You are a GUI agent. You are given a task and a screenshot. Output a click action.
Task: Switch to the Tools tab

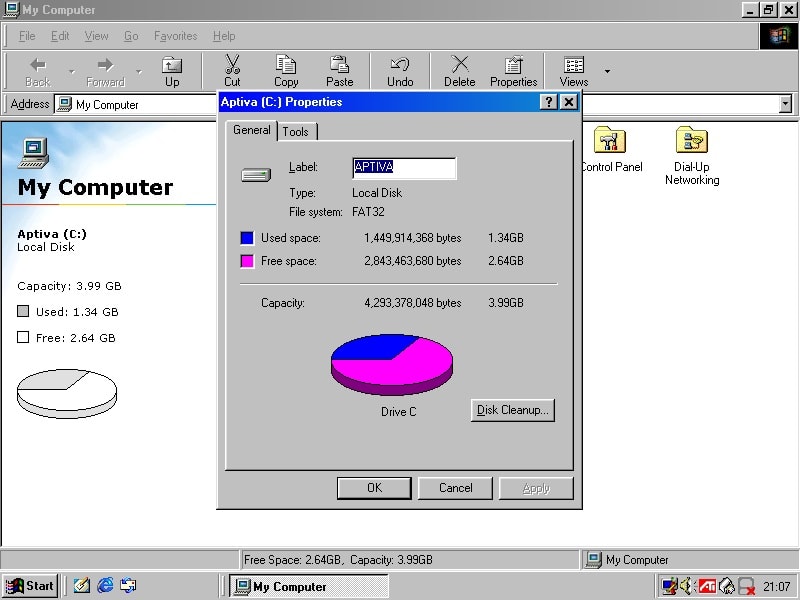296,132
